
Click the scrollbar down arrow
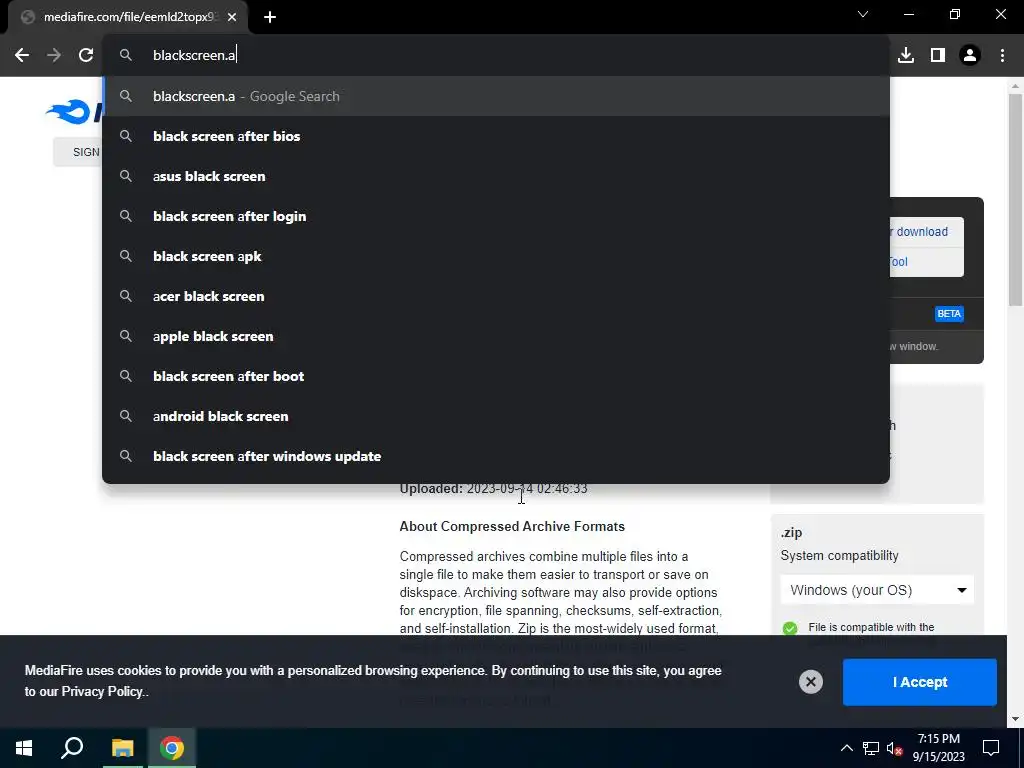(1015, 720)
